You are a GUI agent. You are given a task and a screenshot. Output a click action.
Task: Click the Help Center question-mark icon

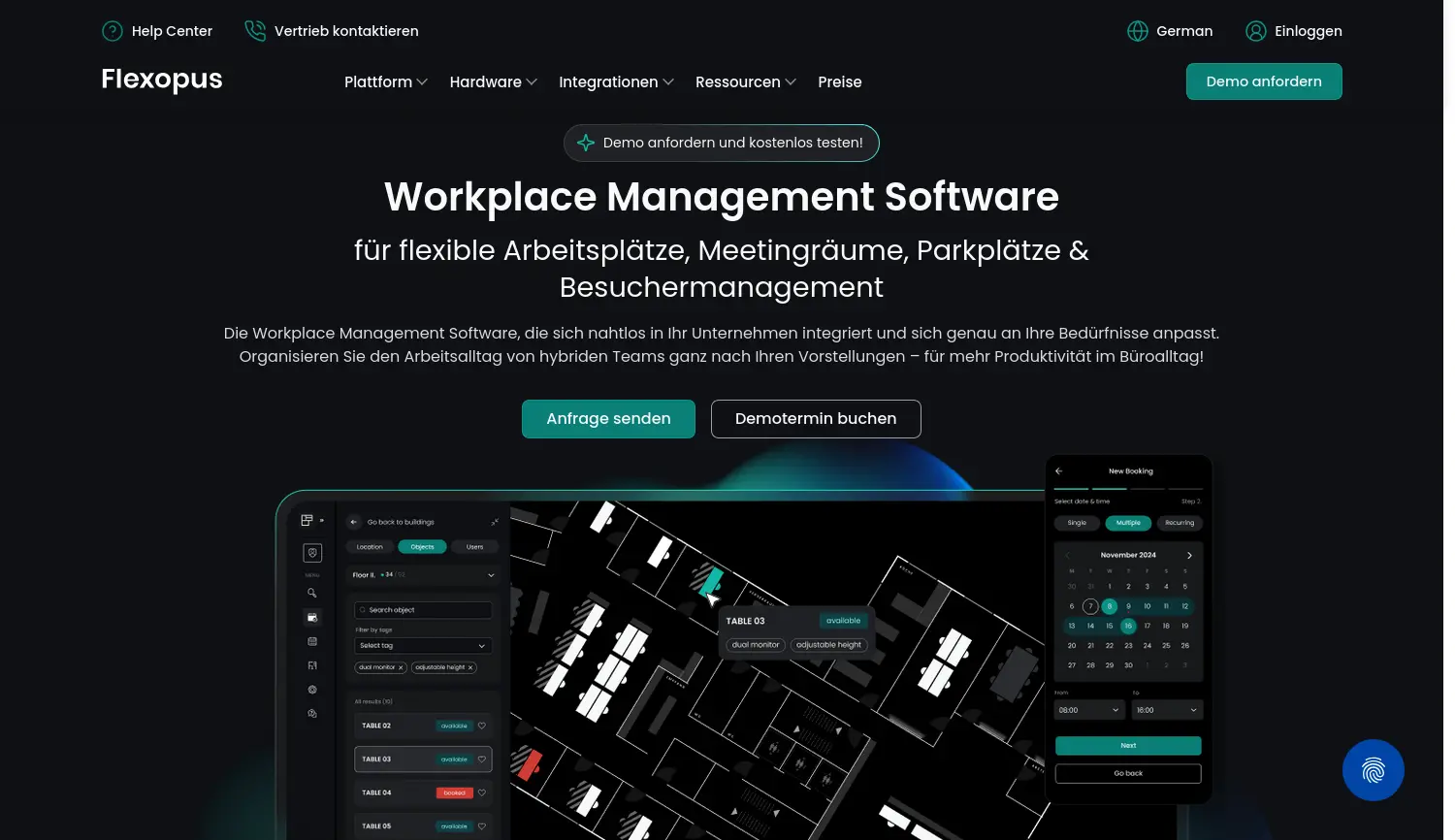(x=113, y=30)
